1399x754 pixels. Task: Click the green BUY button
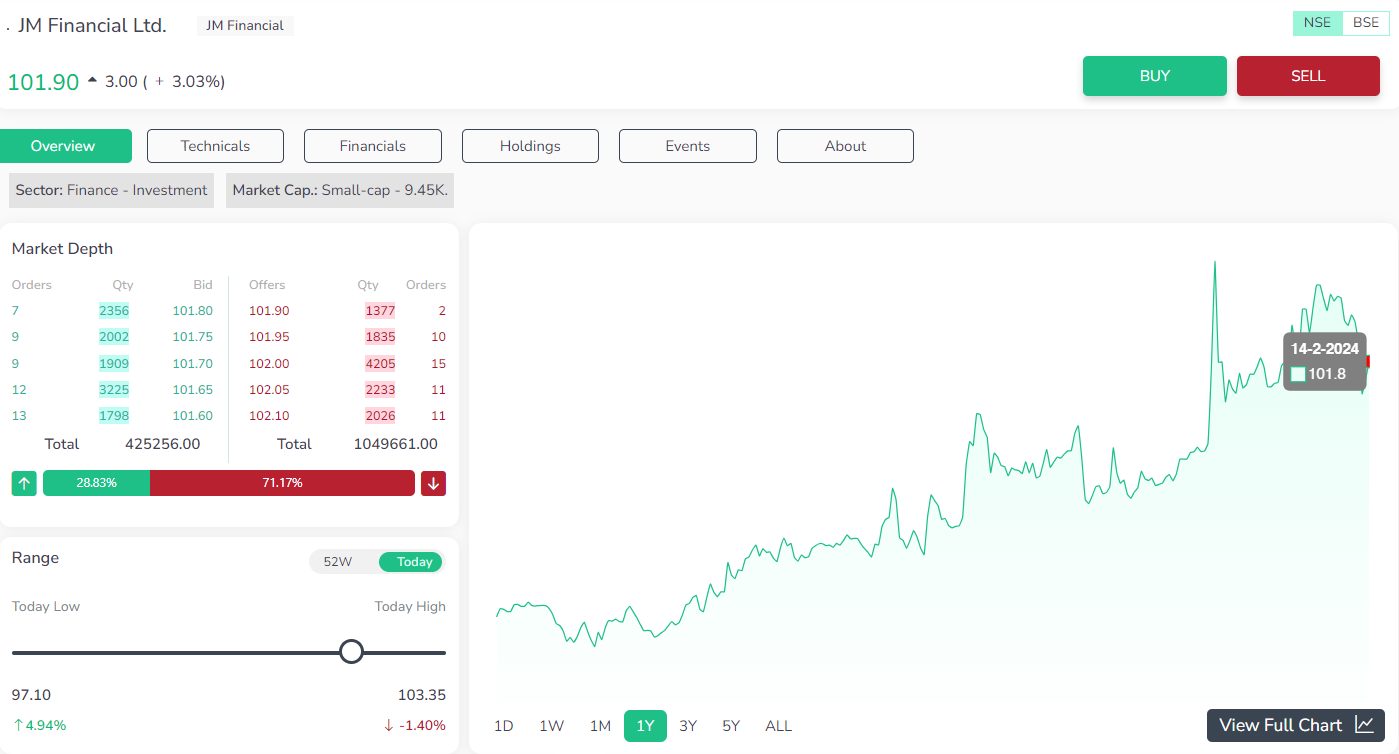click(x=1155, y=76)
